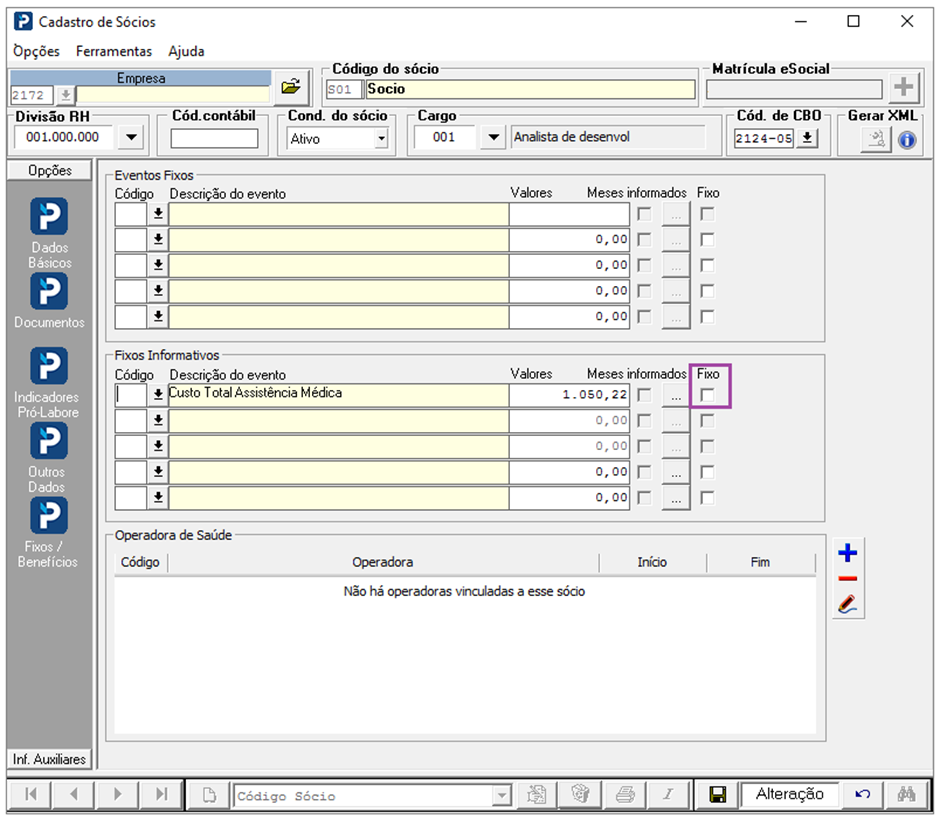Click the italic I icon in bottom toolbar

(668, 795)
